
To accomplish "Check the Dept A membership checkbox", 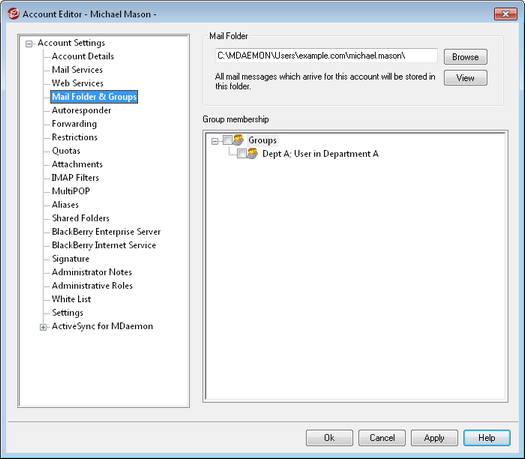I will coord(241,154).
